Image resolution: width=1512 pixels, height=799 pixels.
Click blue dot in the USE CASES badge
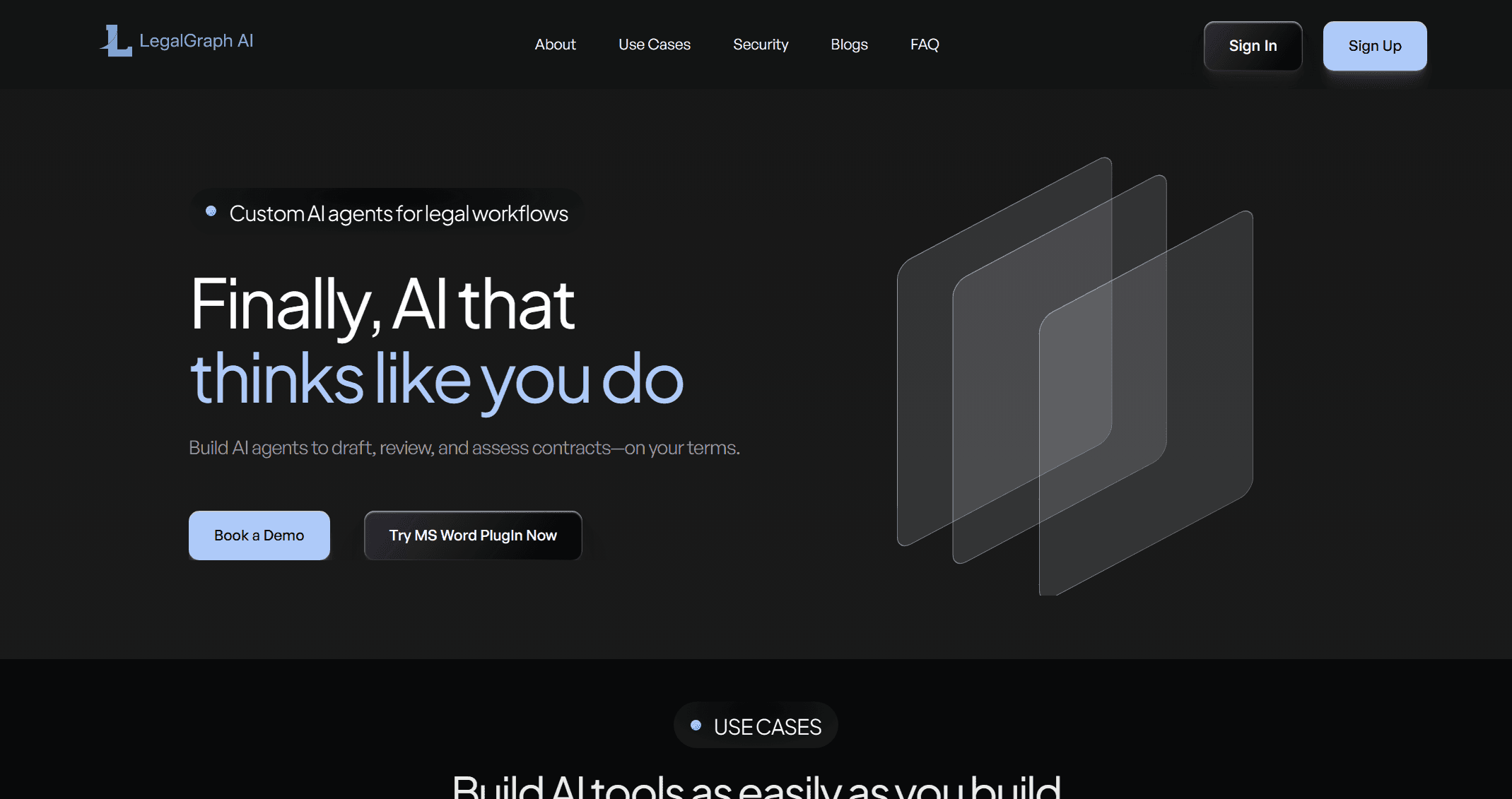pyautogui.click(x=696, y=726)
